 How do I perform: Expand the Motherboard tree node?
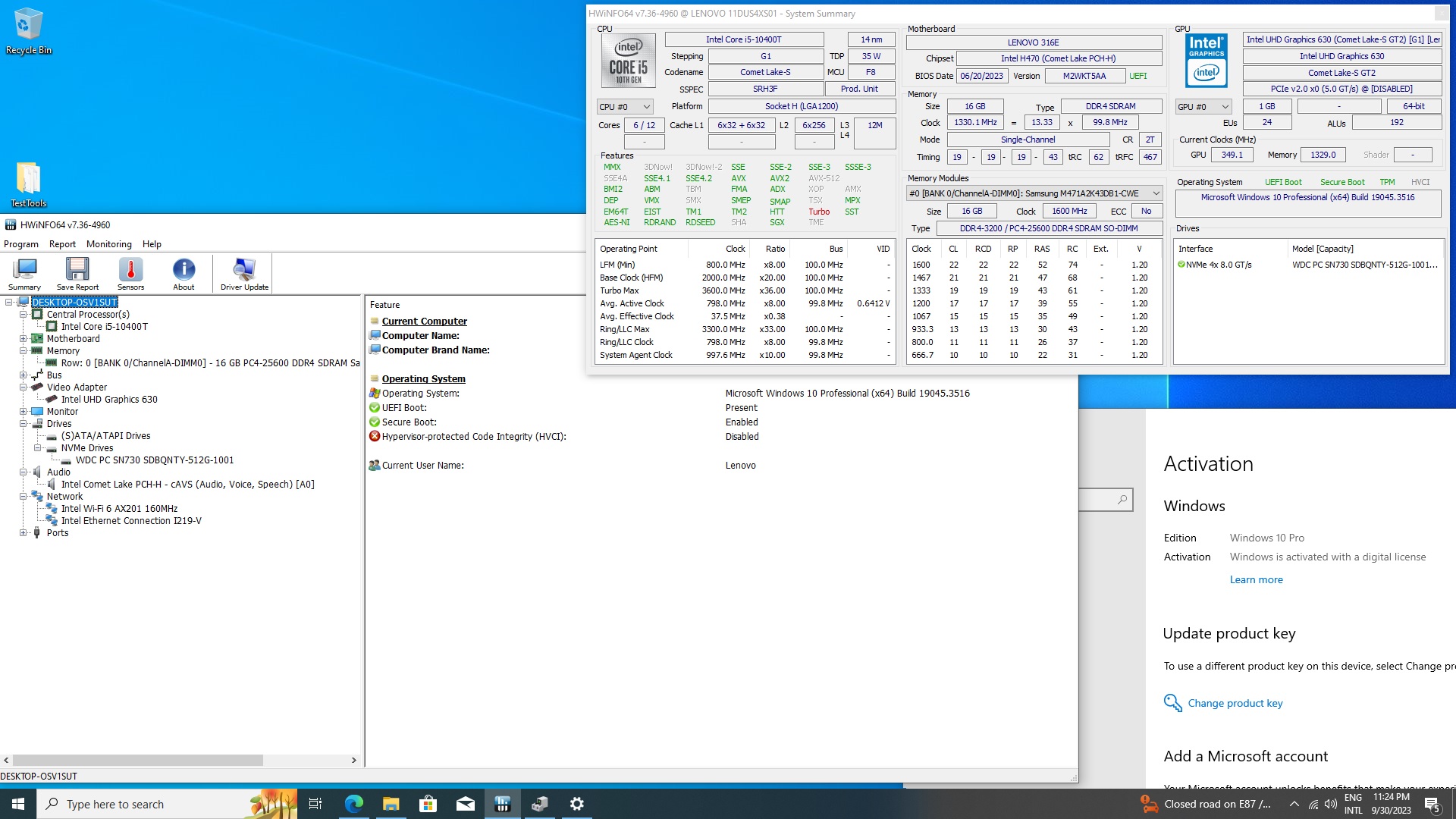pyautogui.click(x=24, y=339)
